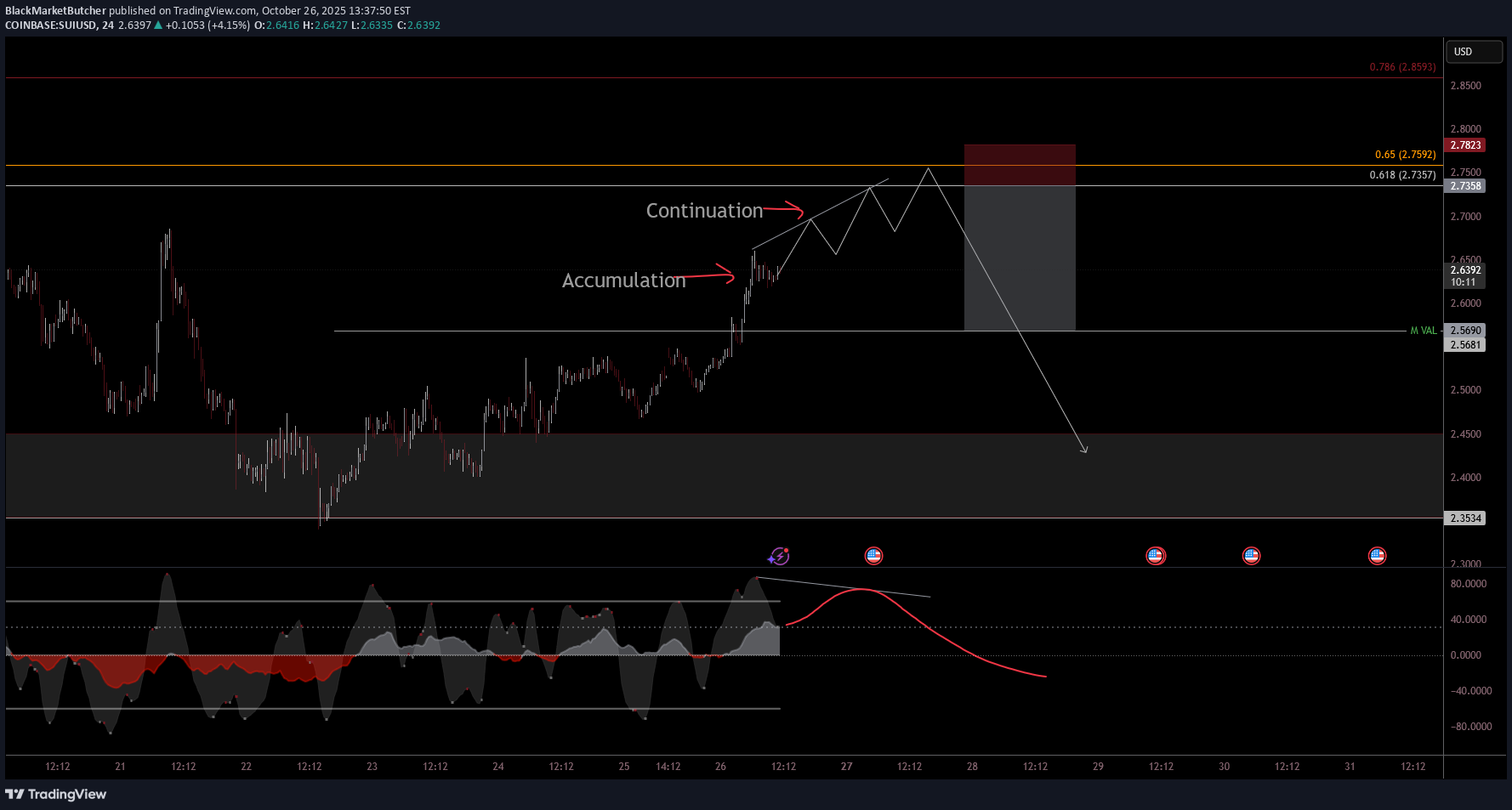Click the BlackMarketButcher author name
Screen dimensions: 1512x810
point(55,11)
